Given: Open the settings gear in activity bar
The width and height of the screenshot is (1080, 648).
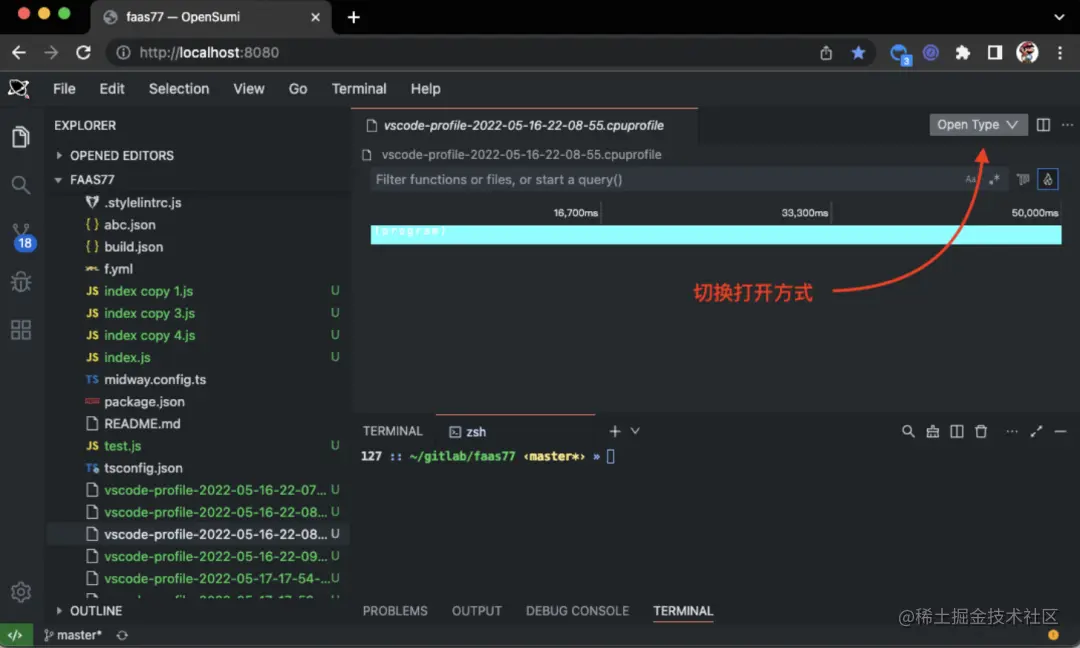Looking at the screenshot, I should (x=21, y=592).
